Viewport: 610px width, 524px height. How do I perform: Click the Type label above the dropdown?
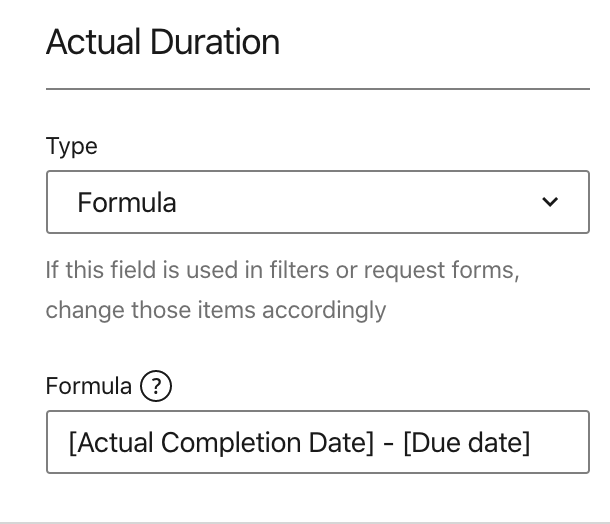[x=72, y=146]
